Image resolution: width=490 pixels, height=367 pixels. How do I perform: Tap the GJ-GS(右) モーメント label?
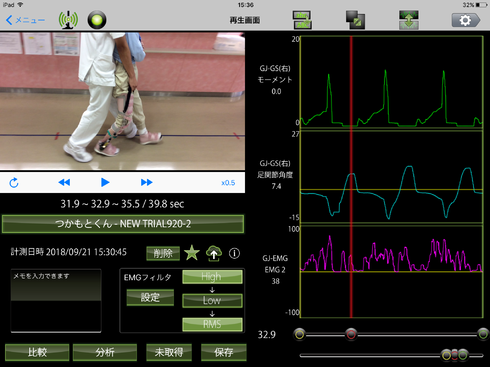(275, 74)
